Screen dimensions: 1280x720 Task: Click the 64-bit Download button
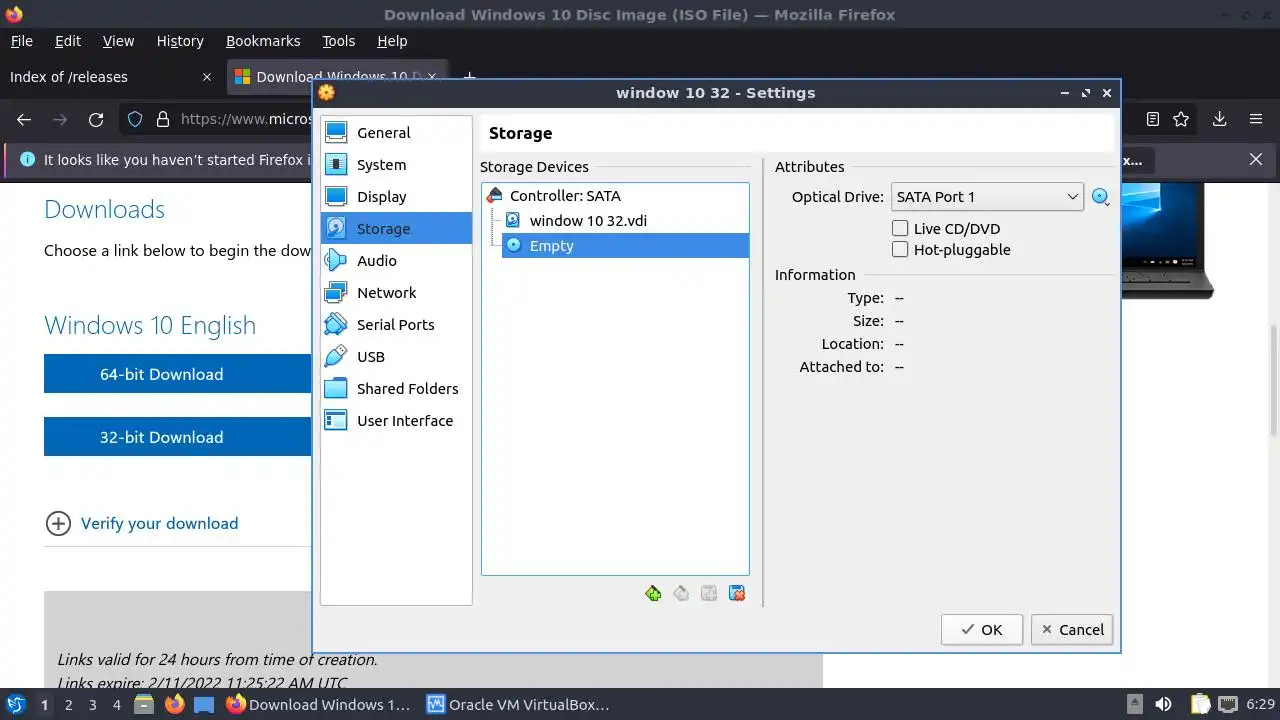(177, 374)
